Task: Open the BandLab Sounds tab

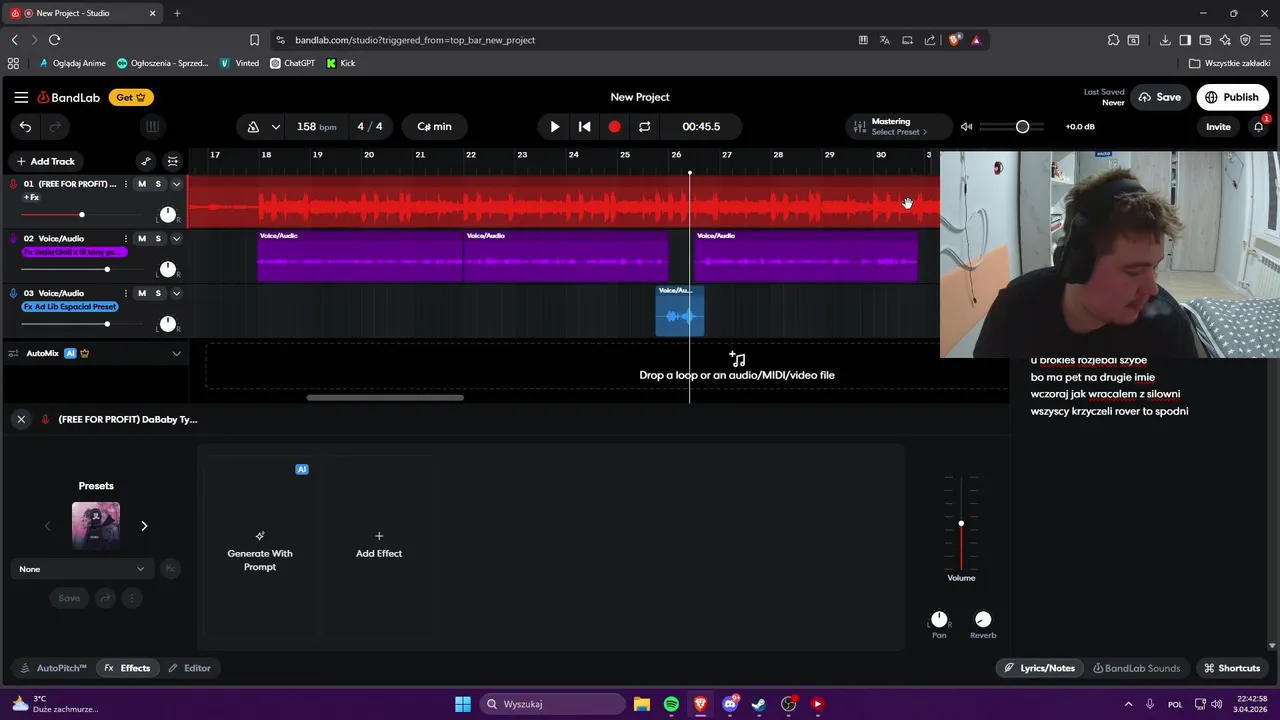Action: [1137, 668]
